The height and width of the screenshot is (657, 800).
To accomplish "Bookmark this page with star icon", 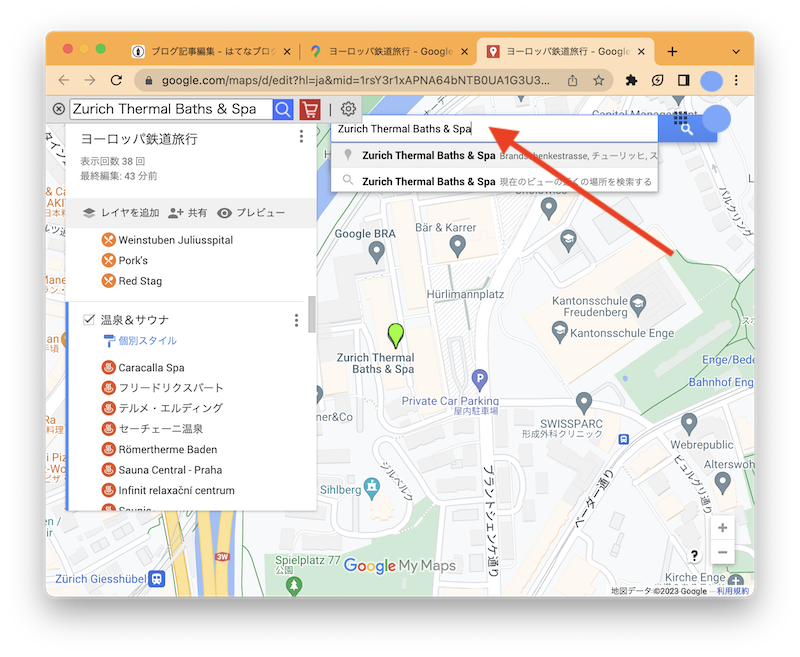I will [598, 80].
